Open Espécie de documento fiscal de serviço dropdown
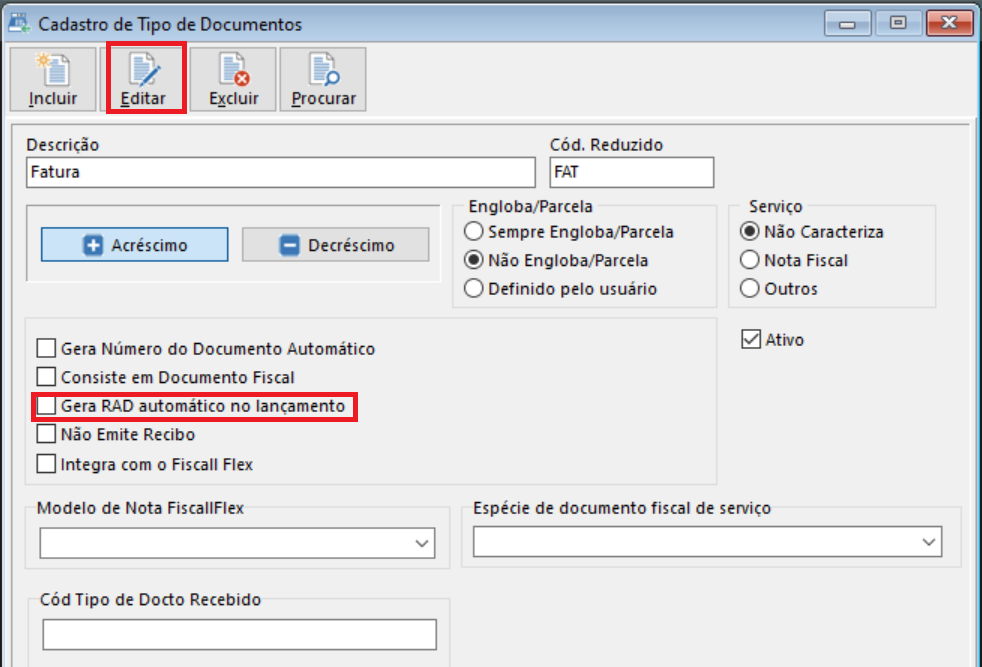The image size is (982, 667). pyautogui.click(x=708, y=542)
